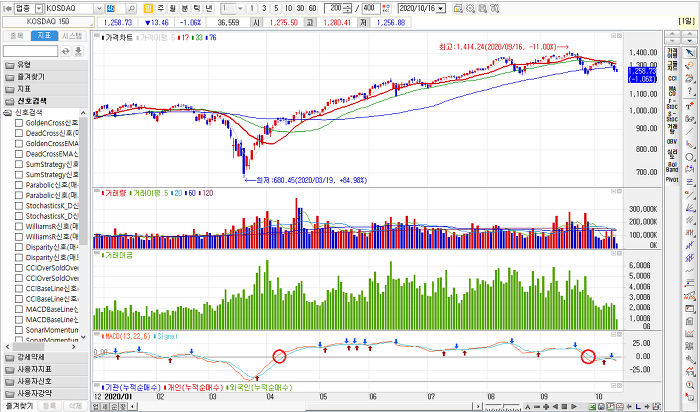The width and height of the screenshot is (700, 412).
Task: Click the stop square button at bottom bar
Action: coord(564,407)
